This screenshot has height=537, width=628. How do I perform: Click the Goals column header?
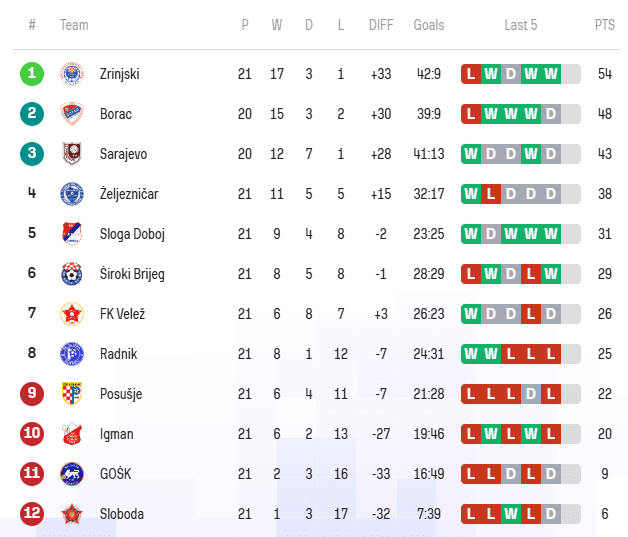point(429,25)
